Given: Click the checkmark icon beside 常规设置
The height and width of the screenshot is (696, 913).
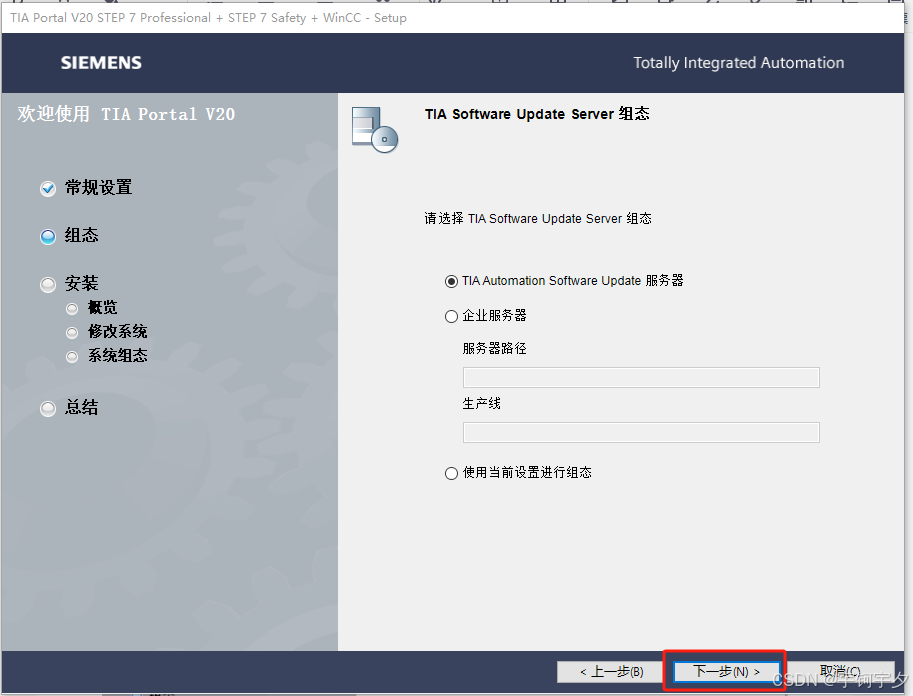Looking at the screenshot, I should (48, 189).
